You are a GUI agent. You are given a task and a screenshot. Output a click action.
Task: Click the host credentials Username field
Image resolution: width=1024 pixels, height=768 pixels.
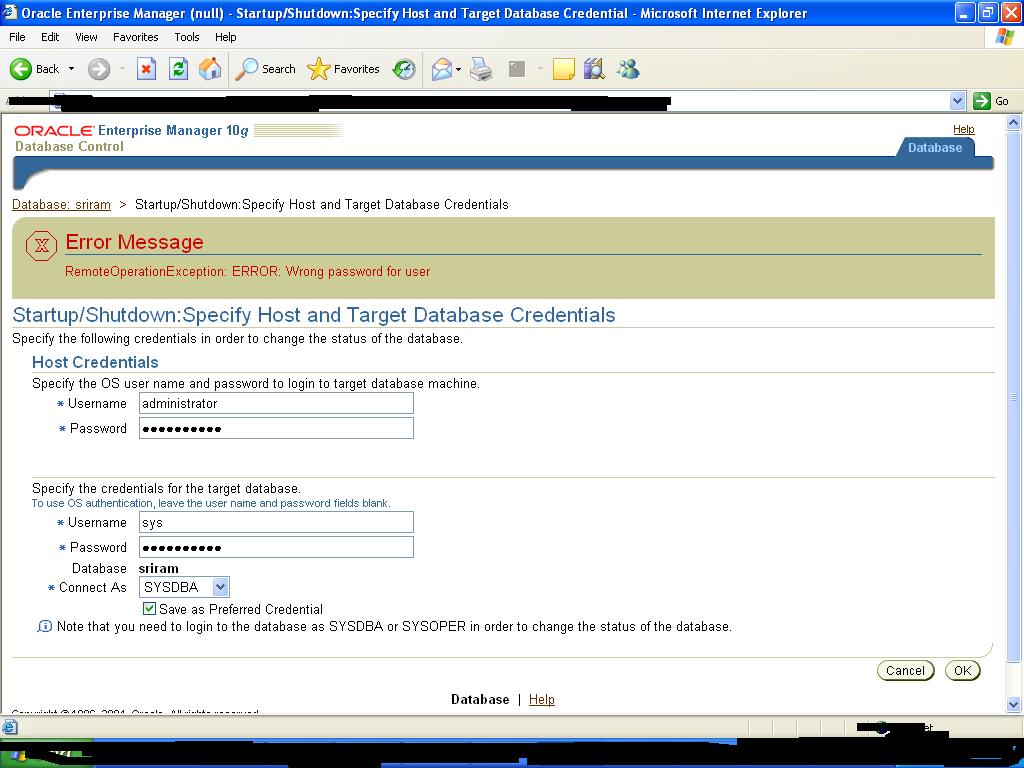click(276, 403)
